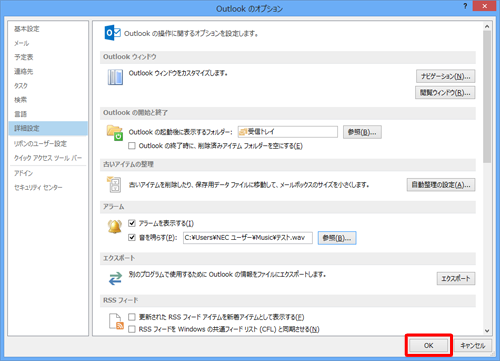This screenshot has height=361, width=500.
Task: Check 更新された RSS フィード アイテム option
Action: click(x=132, y=317)
